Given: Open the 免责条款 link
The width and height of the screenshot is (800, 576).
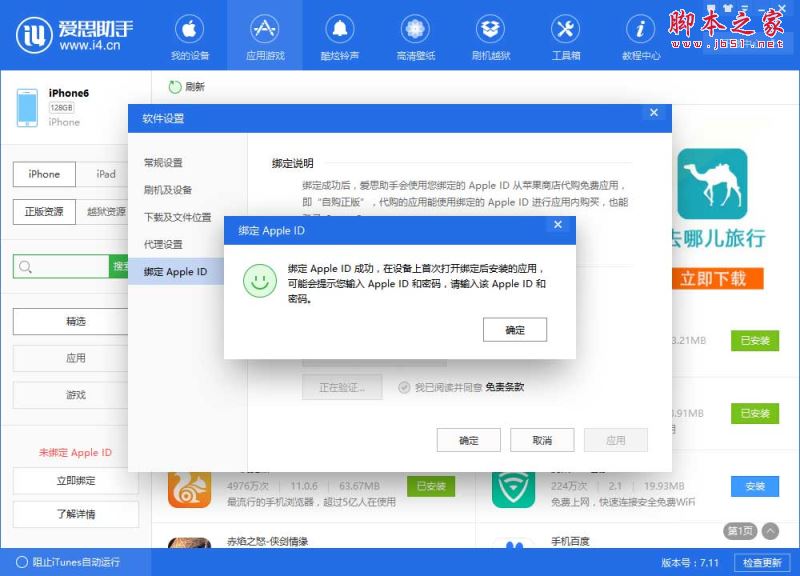Looking at the screenshot, I should pyautogui.click(x=505, y=387).
